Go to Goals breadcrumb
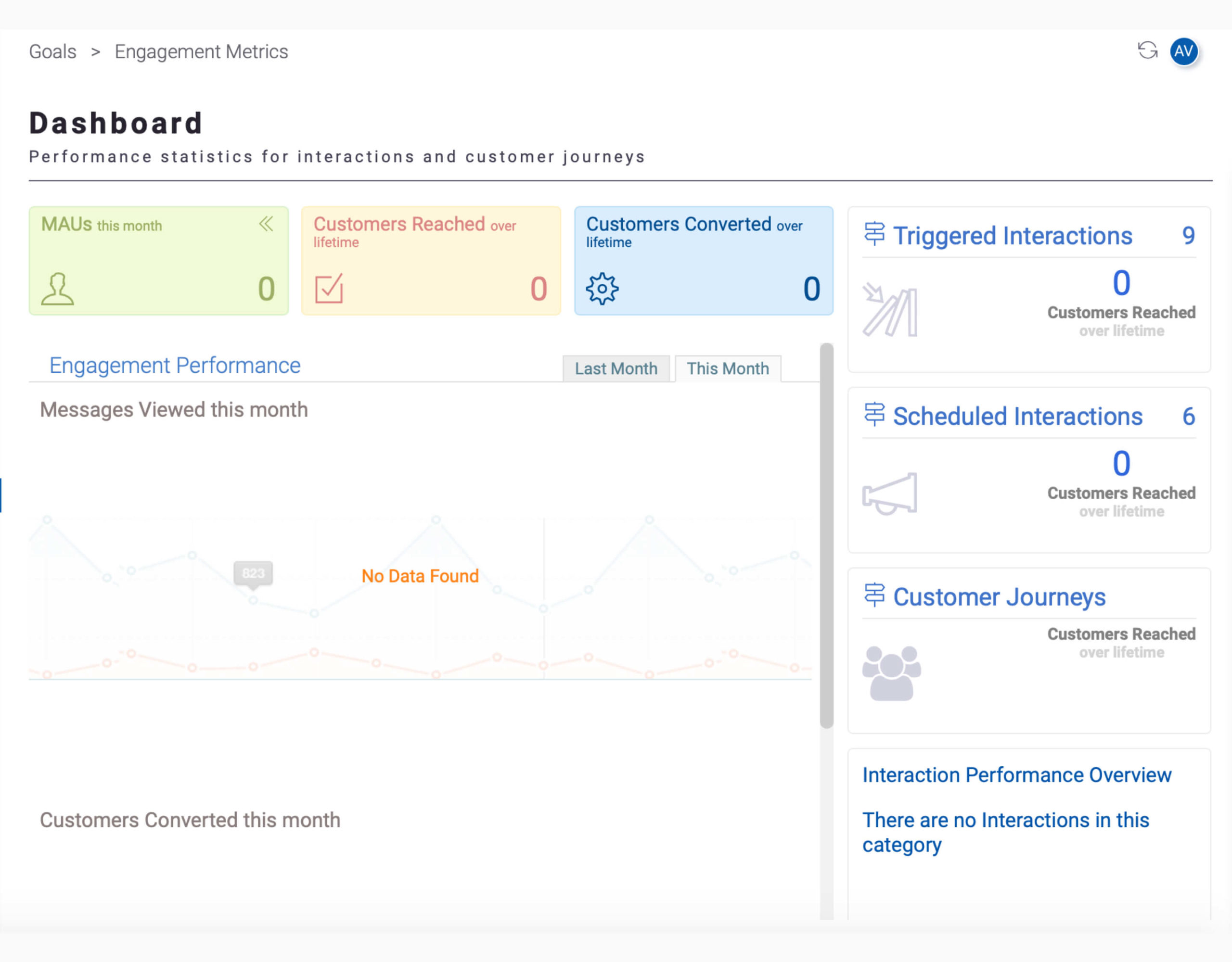The width and height of the screenshot is (1232, 962). click(52, 51)
